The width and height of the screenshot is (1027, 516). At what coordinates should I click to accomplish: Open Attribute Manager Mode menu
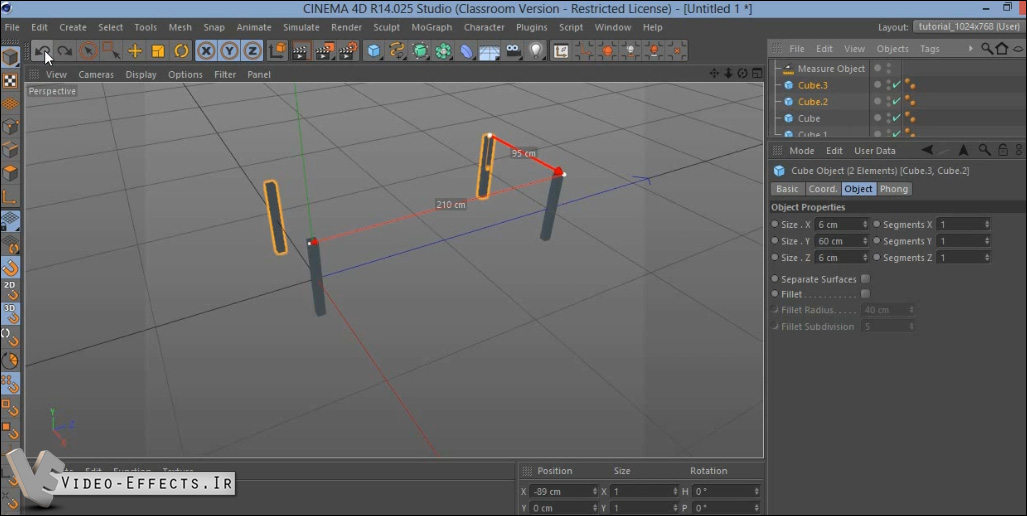pyautogui.click(x=802, y=151)
